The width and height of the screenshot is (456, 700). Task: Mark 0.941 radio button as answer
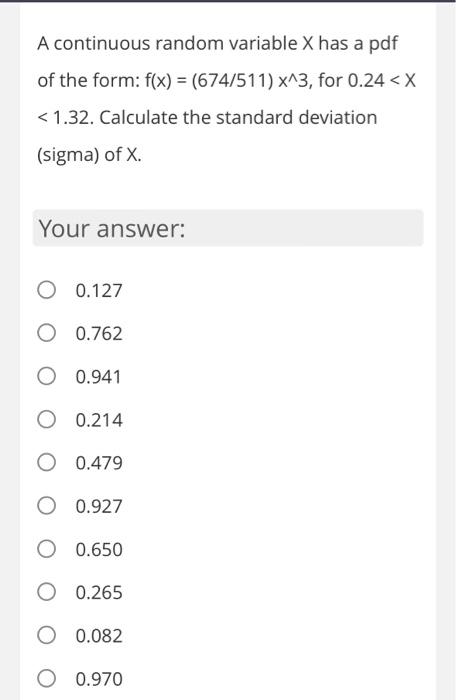coord(46,377)
